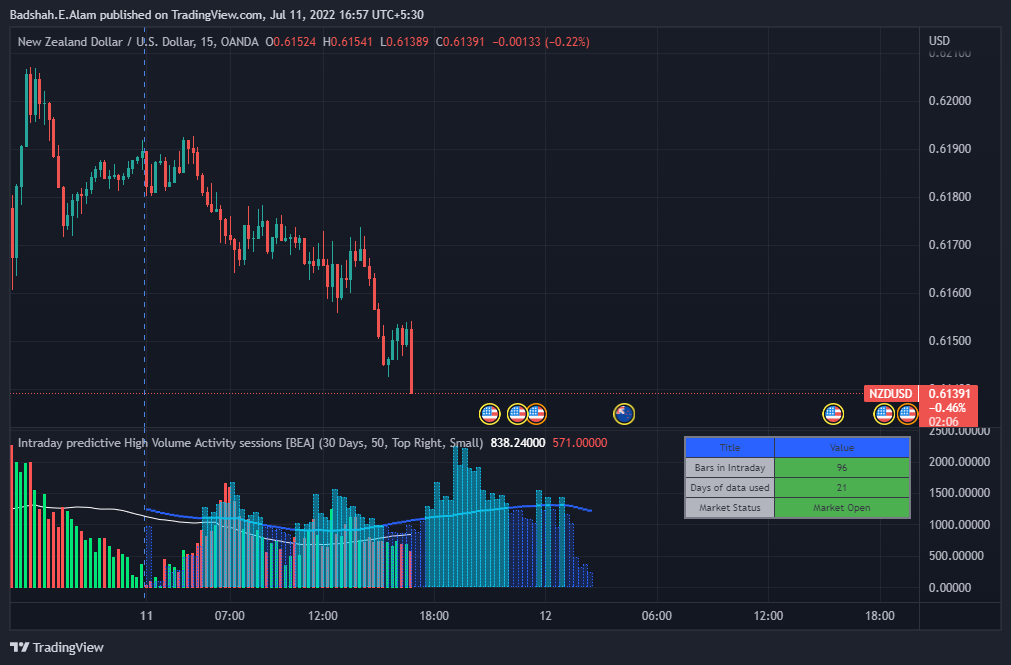Click the 02:06 bar countdown timer
1011x665 pixels.
pyautogui.click(x=943, y=422)
